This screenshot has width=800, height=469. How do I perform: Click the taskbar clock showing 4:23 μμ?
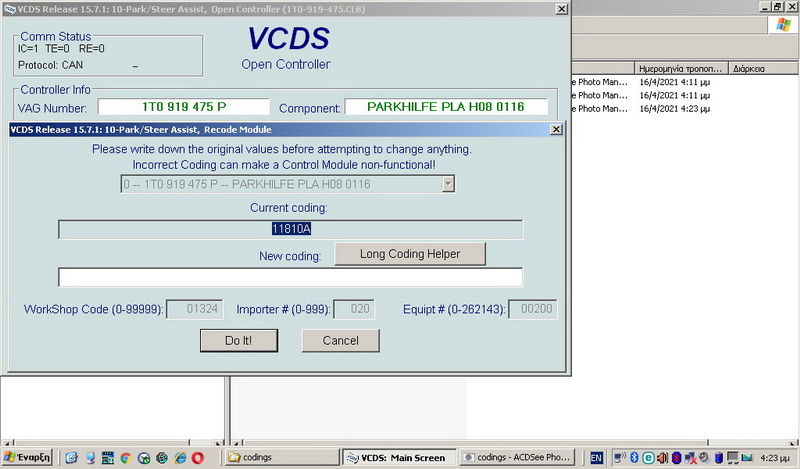[x=774, y=458]
